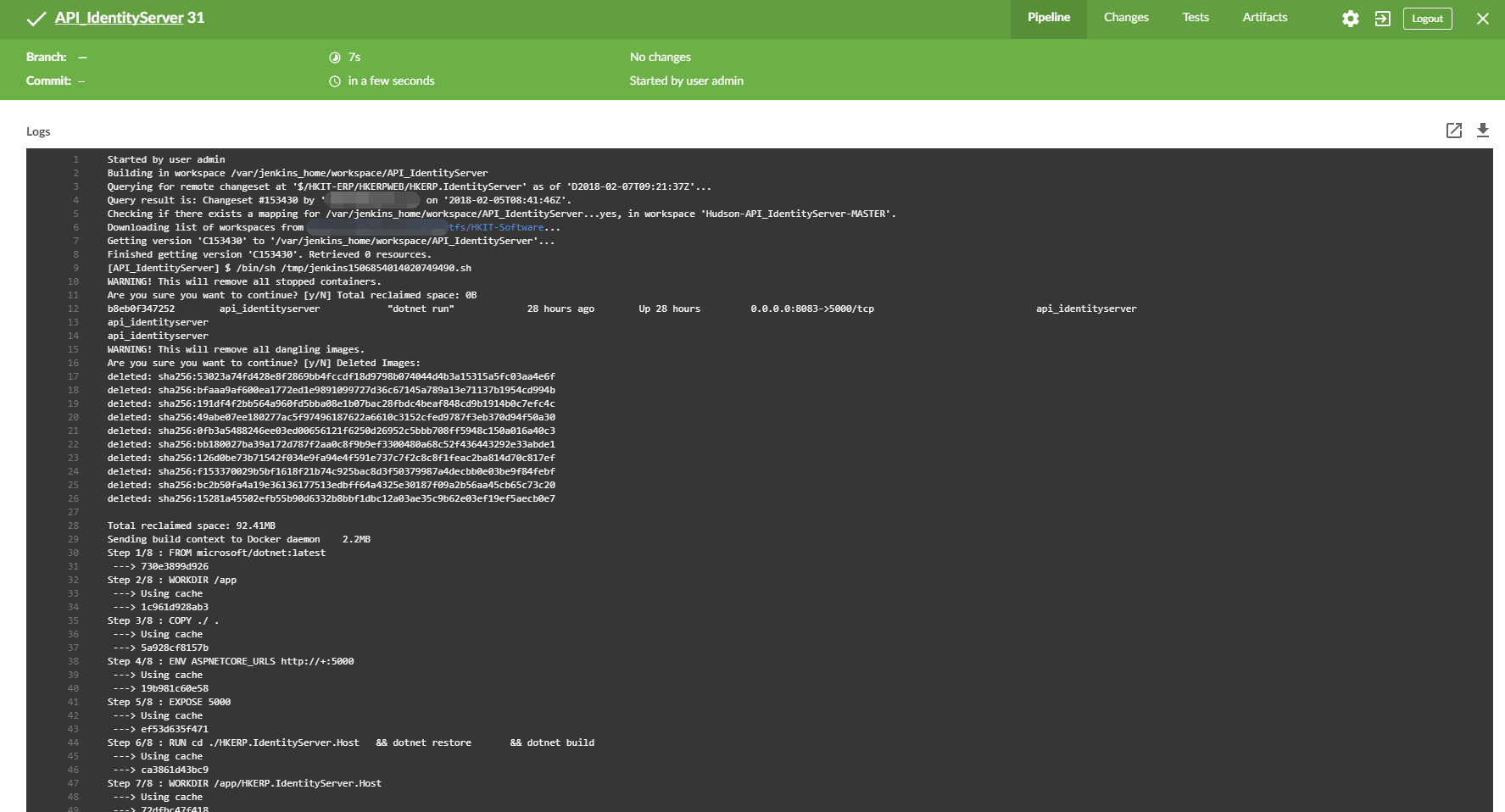
Task: Click the clock icon beside in a few seconds
Action: tap(335, 81)
